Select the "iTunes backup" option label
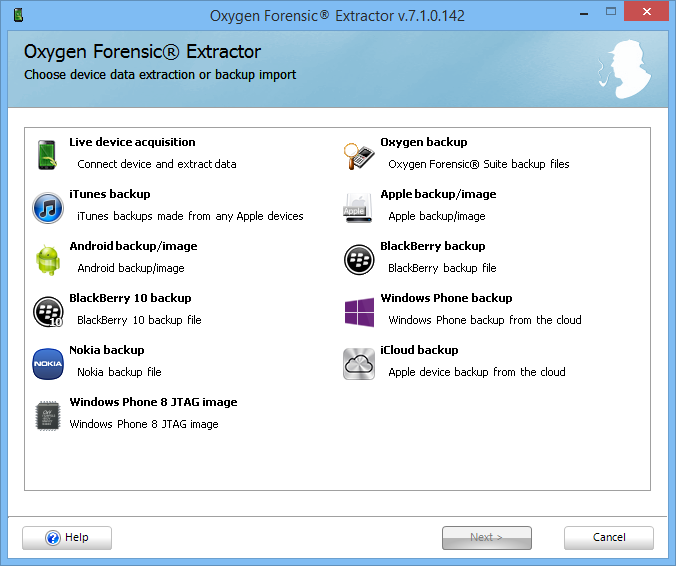 tap(110, 194)
